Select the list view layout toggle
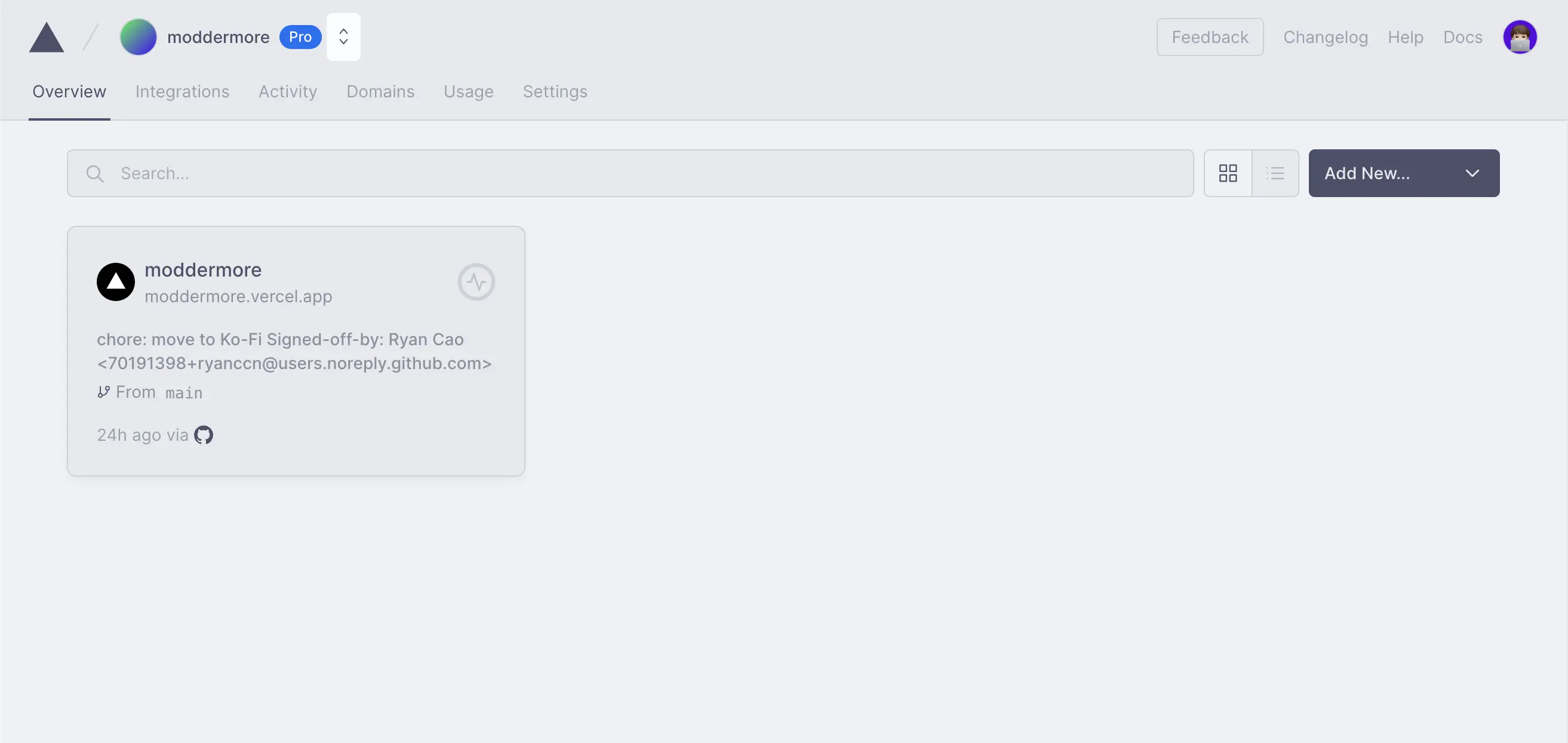The height and width of the screenshot is (743, 1568). [1275, 173]
